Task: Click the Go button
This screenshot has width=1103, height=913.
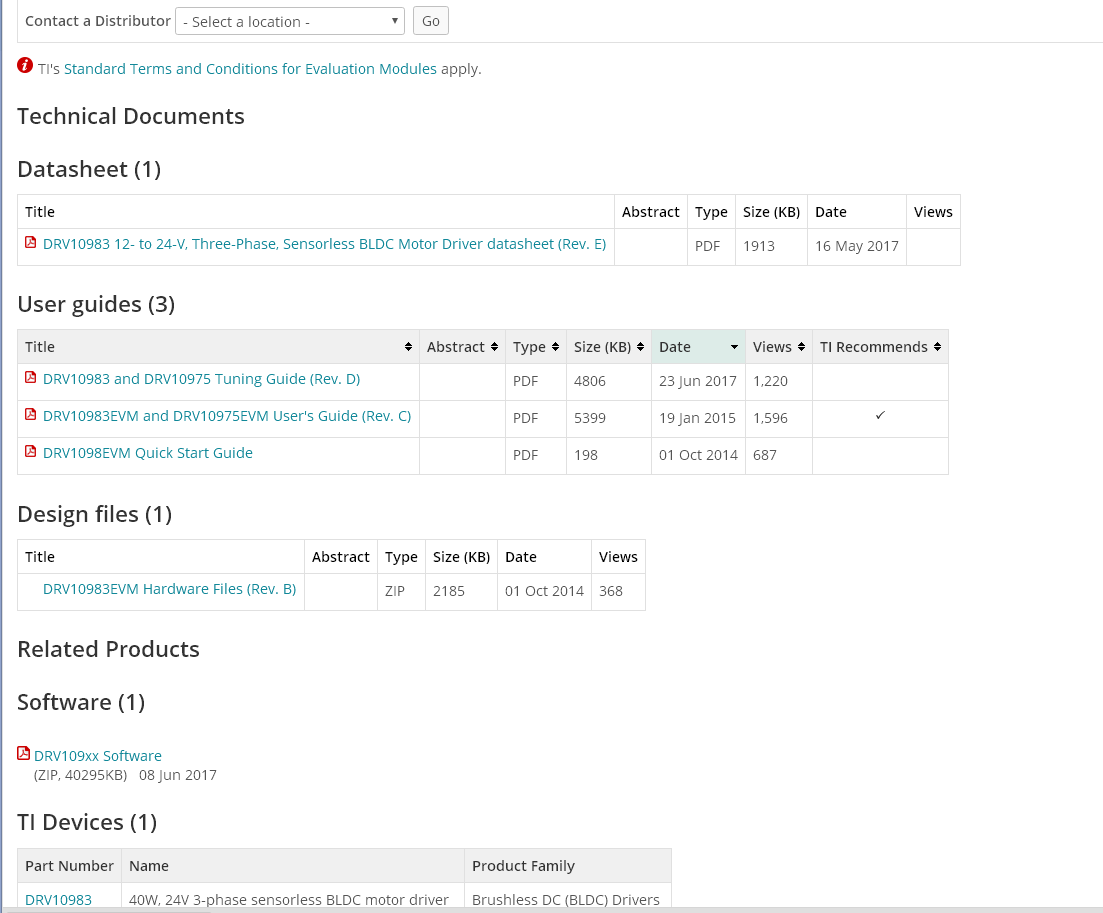Action: tap(431, 21)
